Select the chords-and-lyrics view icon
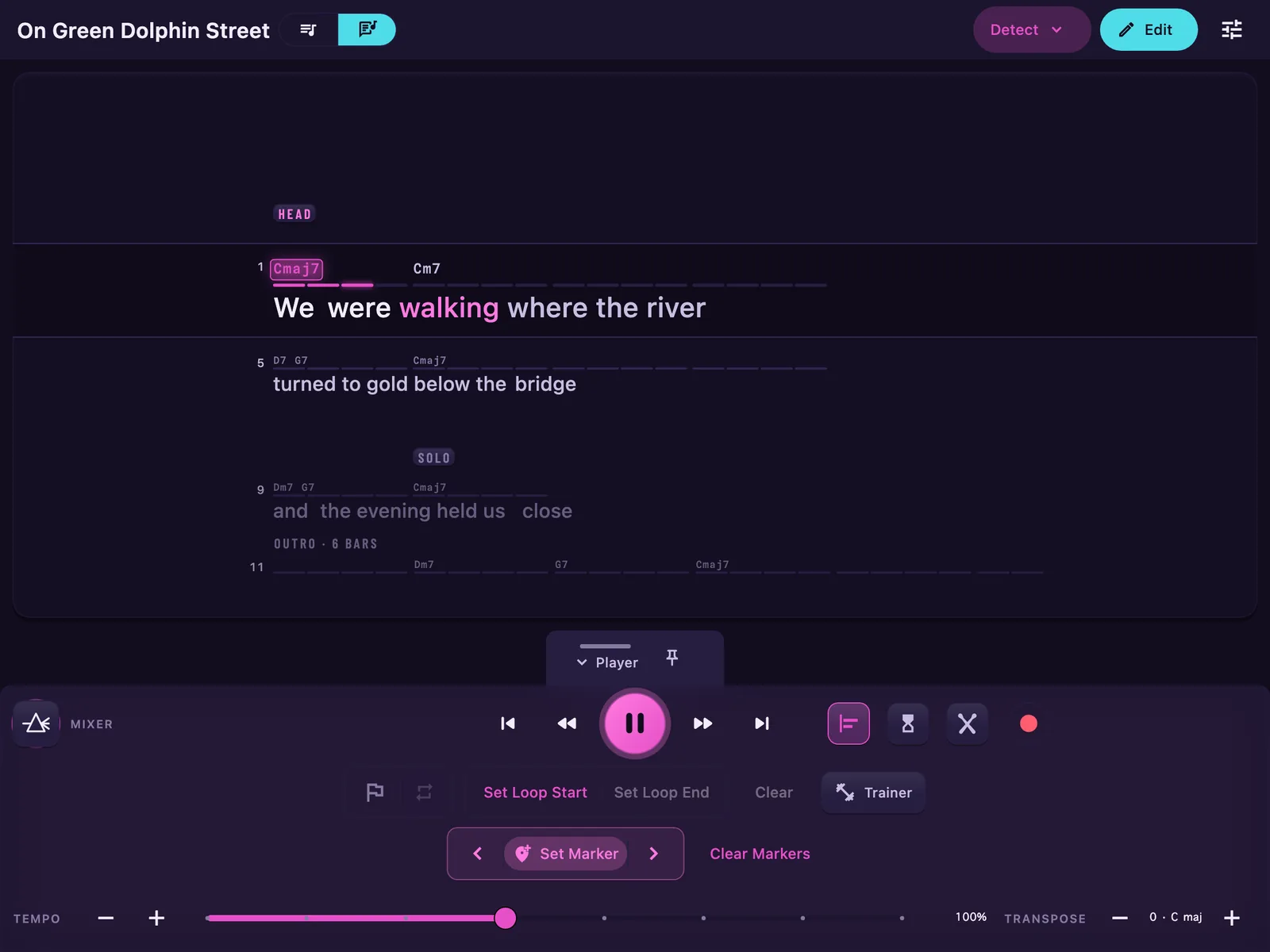This screenshot has width=1270, height=952. (x=367, y=29)
